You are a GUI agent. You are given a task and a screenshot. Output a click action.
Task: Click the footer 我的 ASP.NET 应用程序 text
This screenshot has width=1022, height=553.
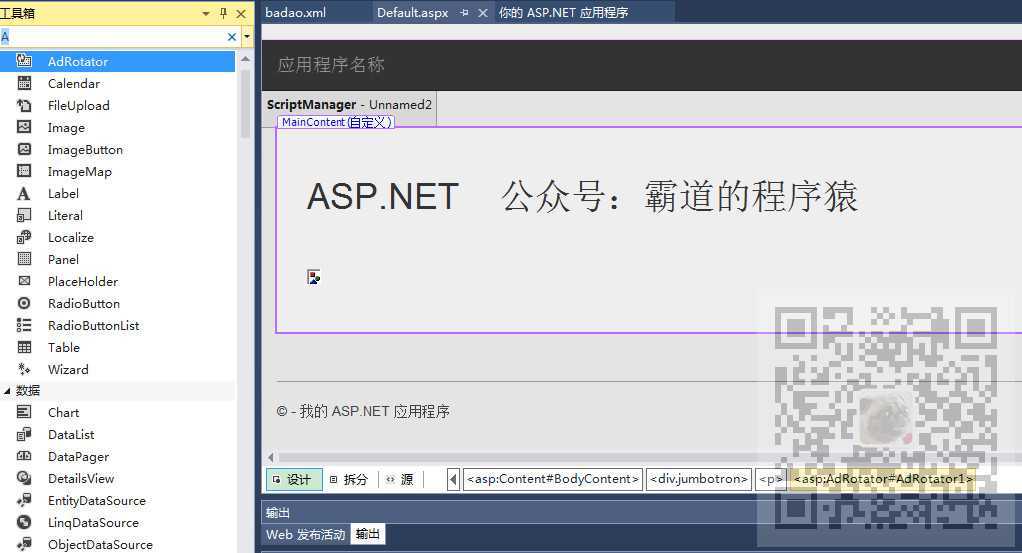(374, 411)
